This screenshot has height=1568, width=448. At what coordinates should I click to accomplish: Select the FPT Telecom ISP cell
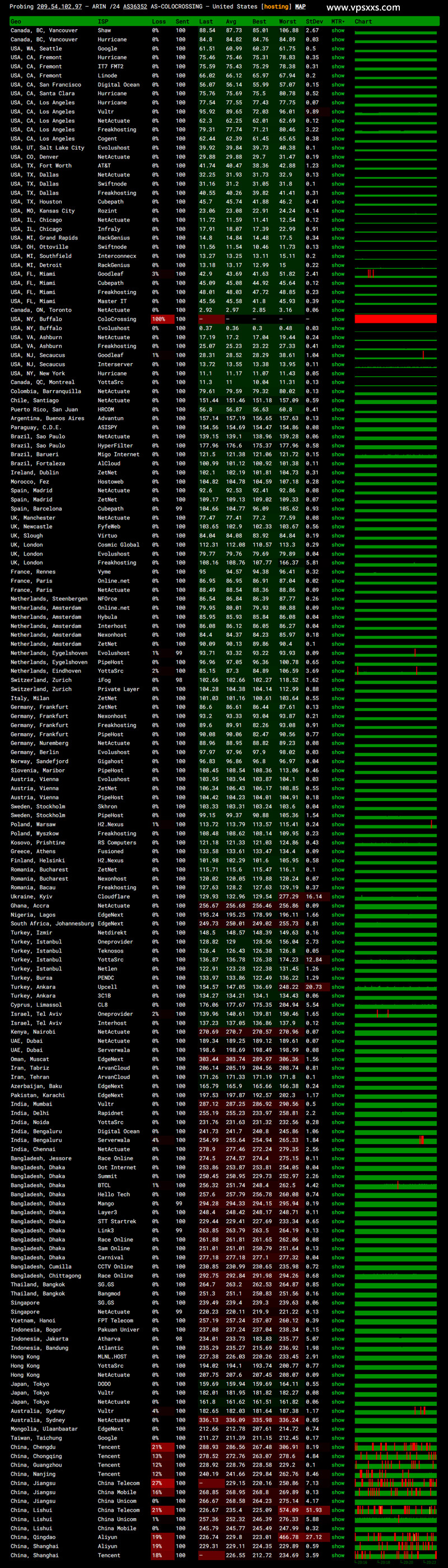pos(115,1320)
